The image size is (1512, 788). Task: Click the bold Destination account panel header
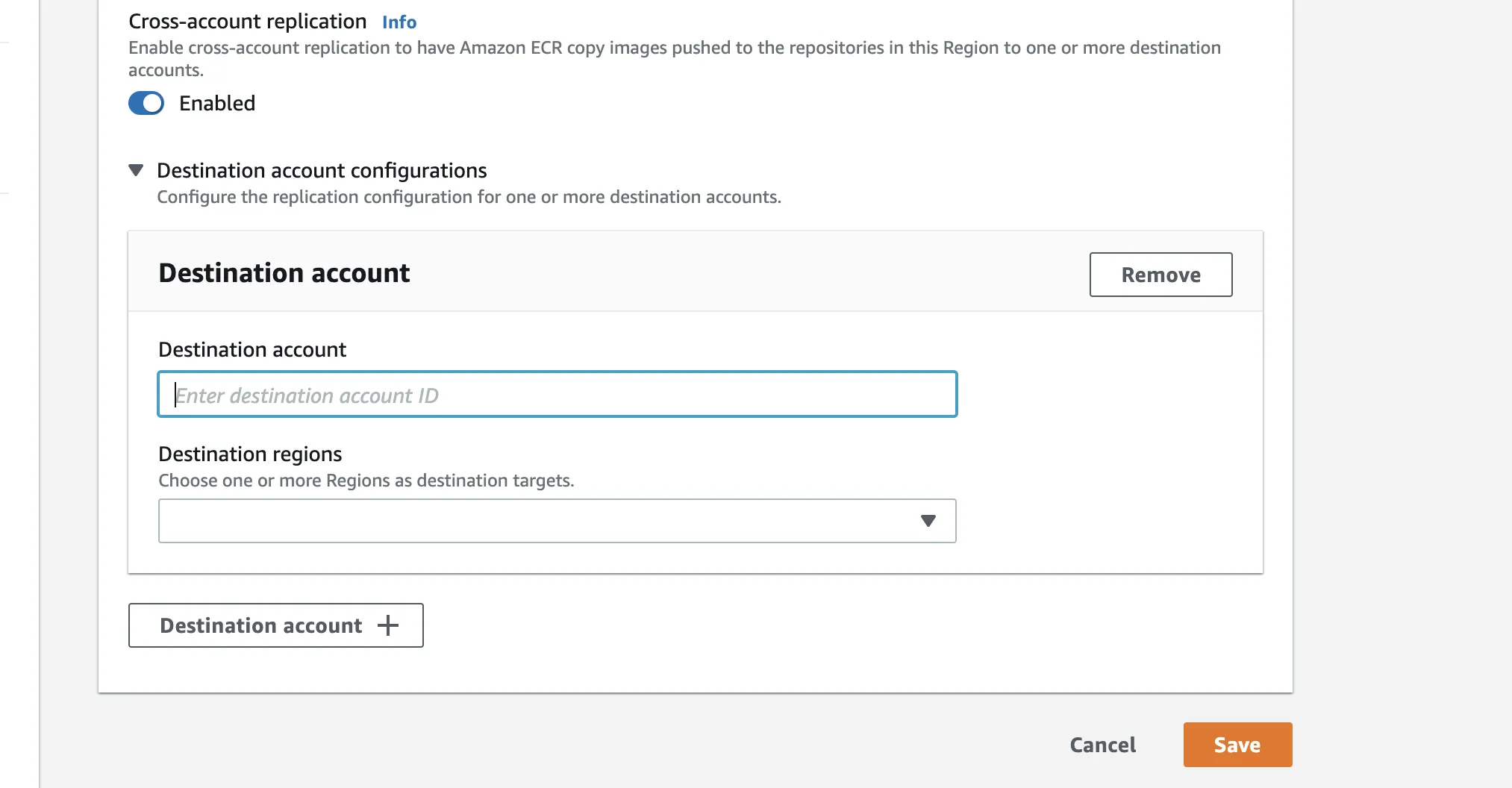click(x=284, y=273)
